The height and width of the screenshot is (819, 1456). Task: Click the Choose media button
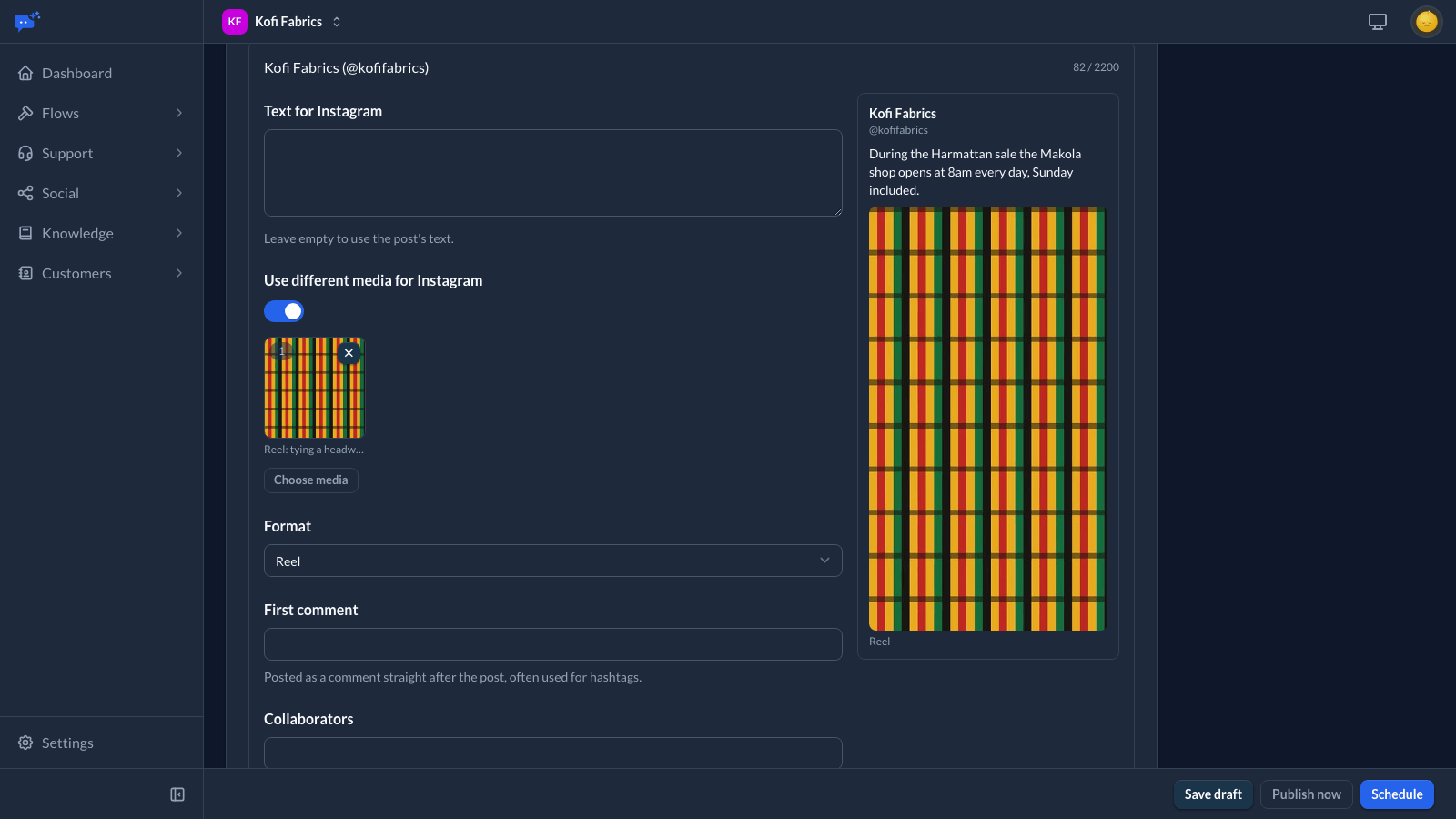click(x=311, y=480)
